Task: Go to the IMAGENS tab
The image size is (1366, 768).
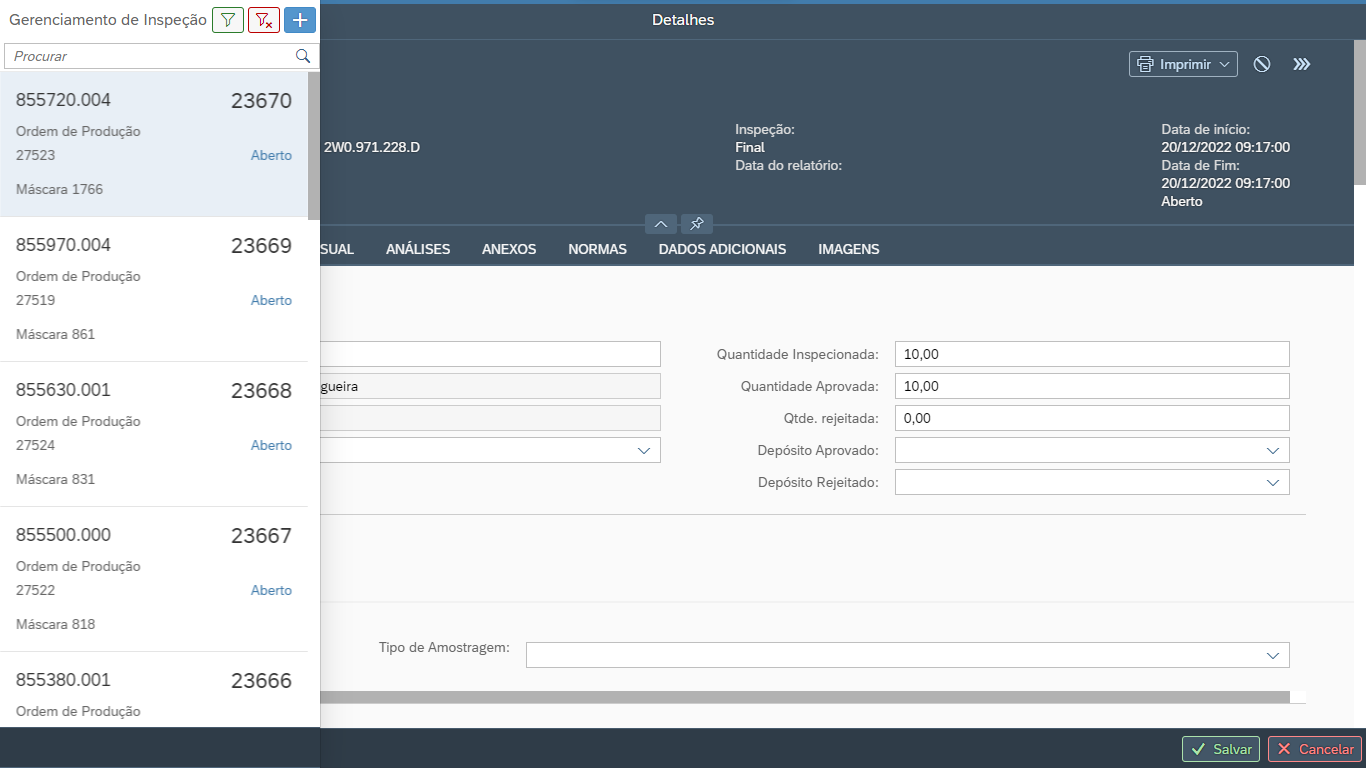Action: click(x=848, y=249)
